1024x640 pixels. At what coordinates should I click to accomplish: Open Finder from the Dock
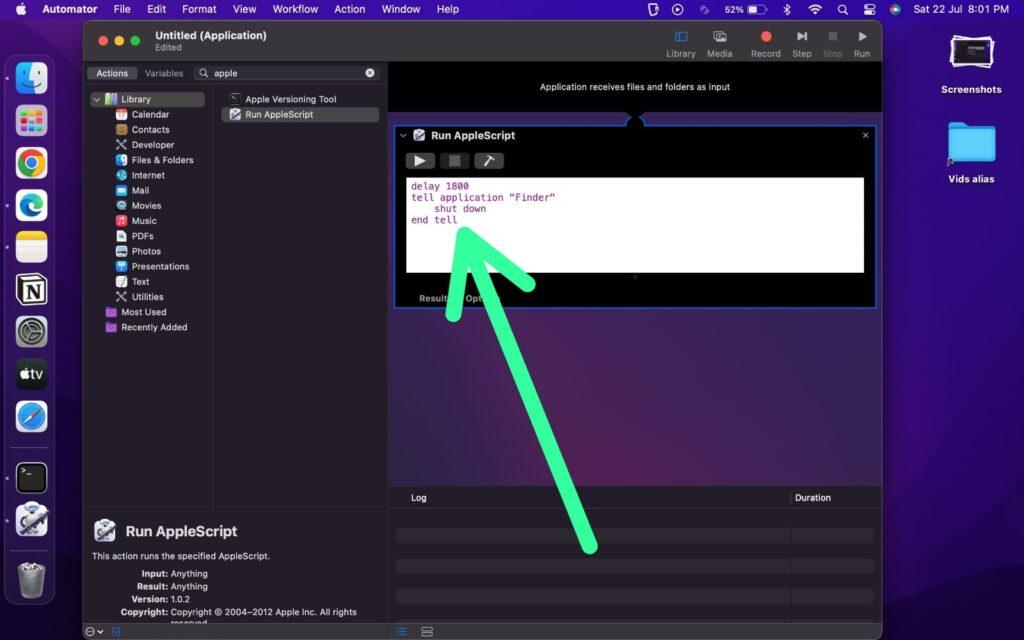click(31, 78)
